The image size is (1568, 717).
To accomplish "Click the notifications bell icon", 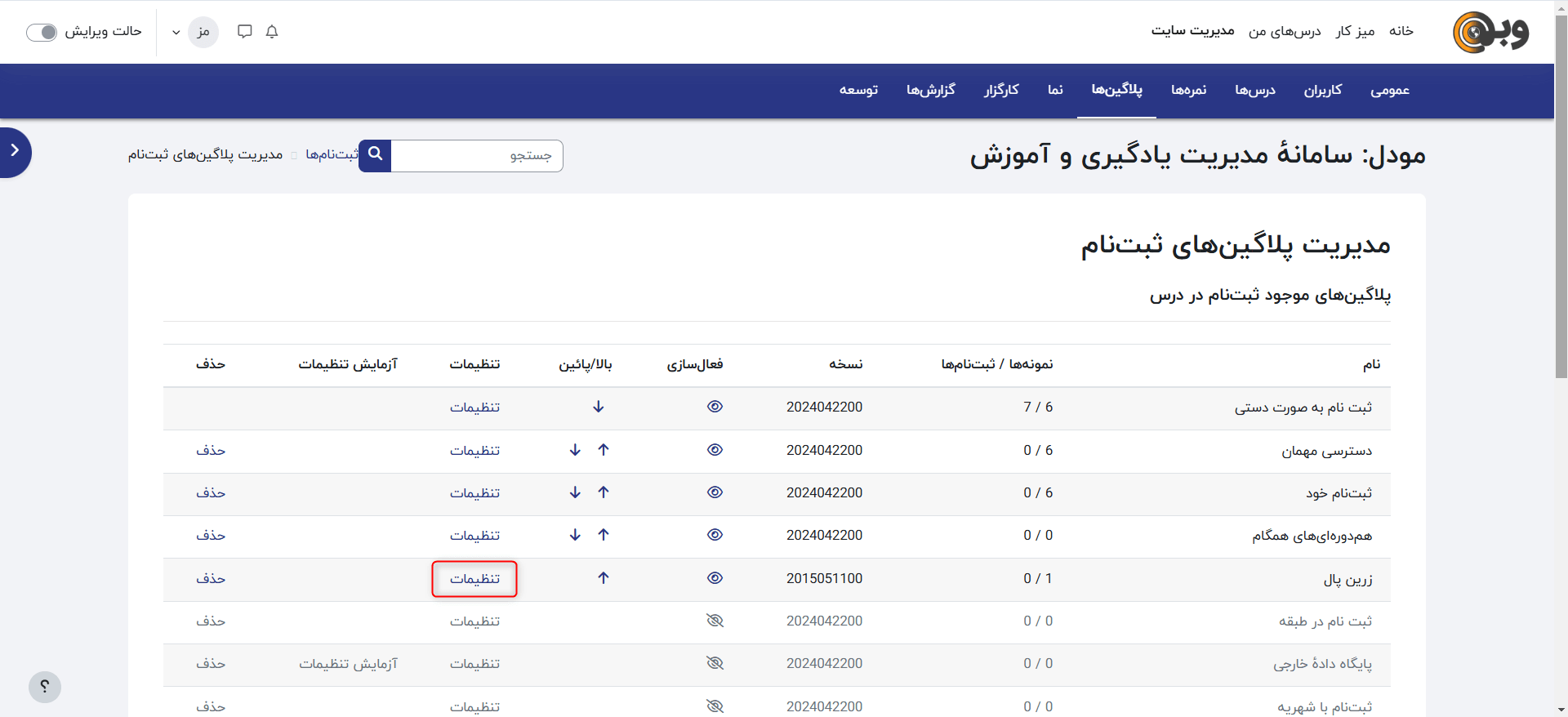I will (x=272, y=32).
